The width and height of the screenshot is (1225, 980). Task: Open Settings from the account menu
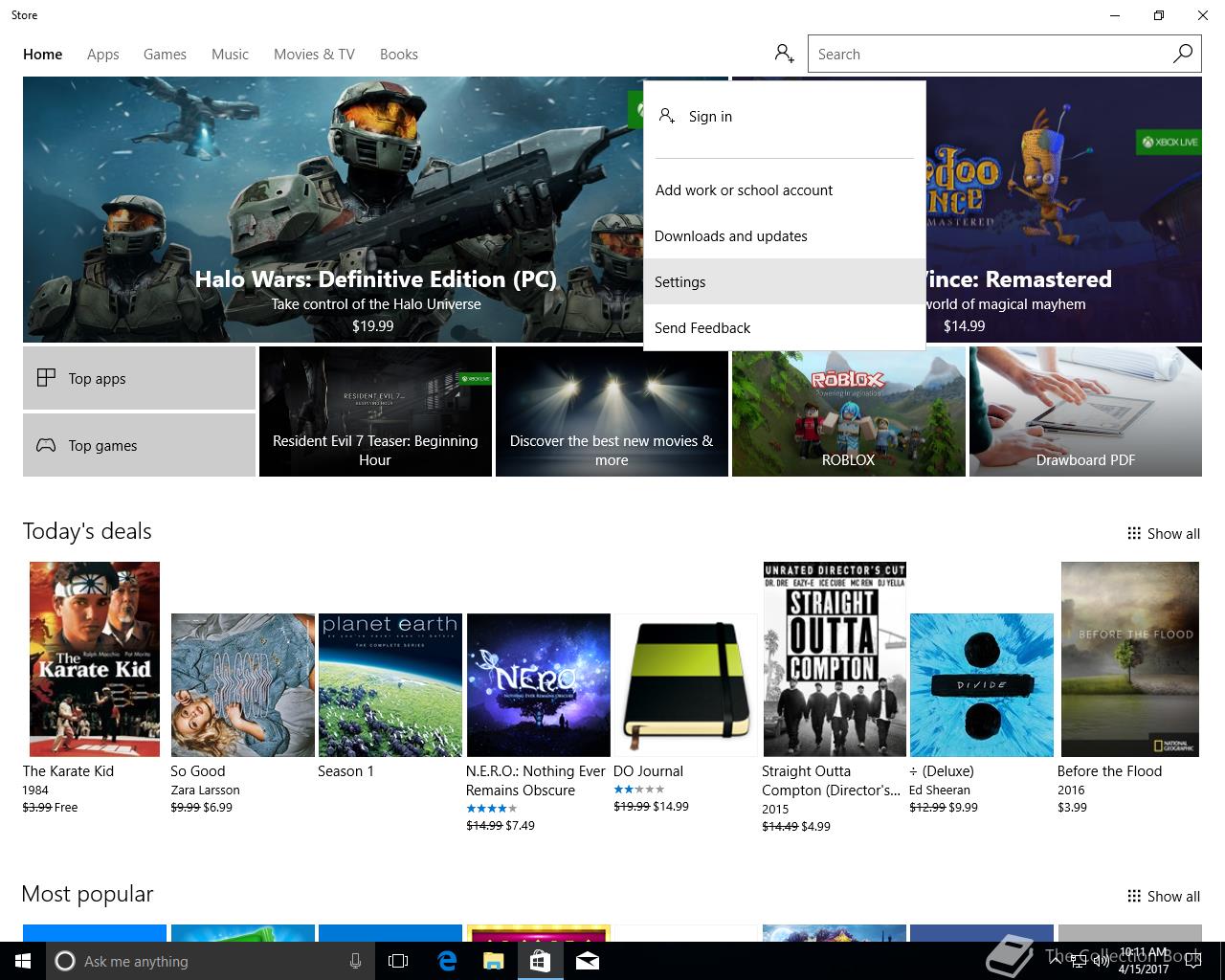pos(785,281)
